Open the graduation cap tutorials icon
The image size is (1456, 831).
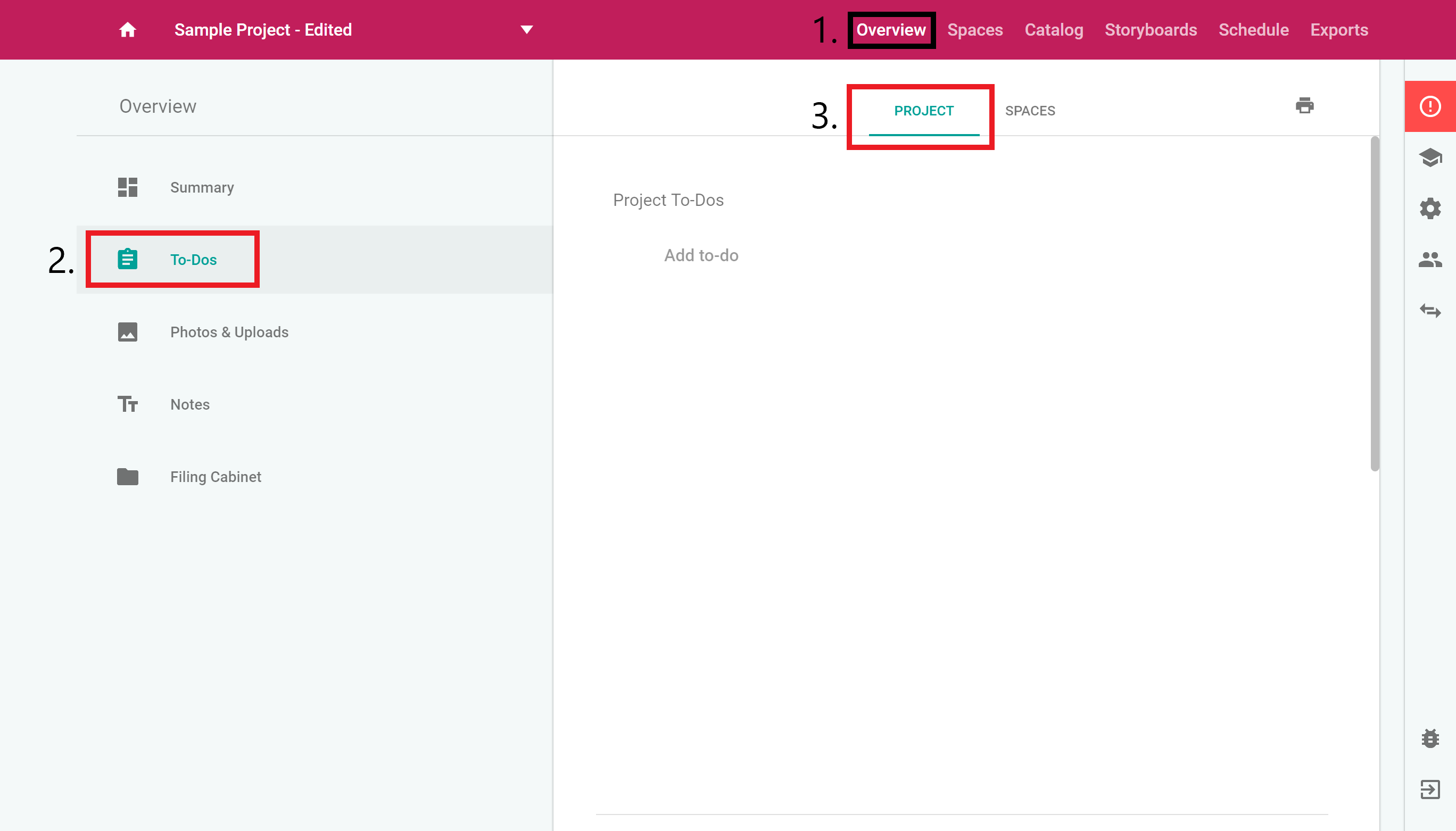coord(1430,157)
